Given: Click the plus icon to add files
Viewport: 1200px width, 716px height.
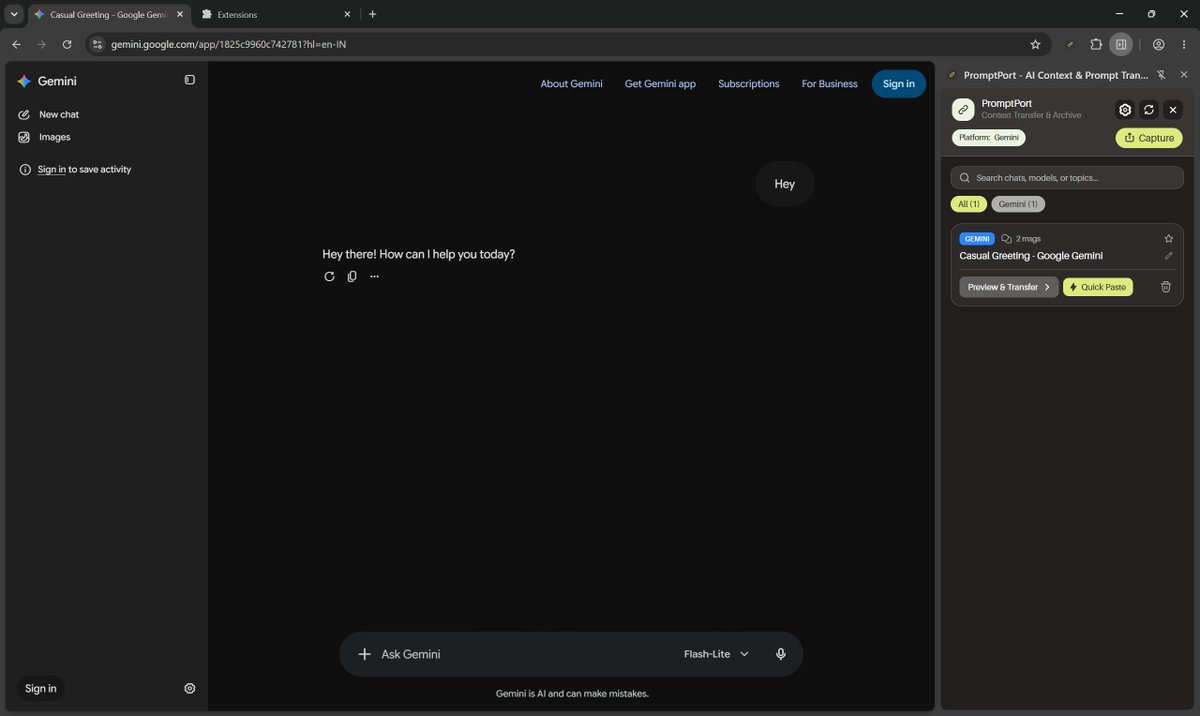Looking at the screenshot, I should click(364, 654).
